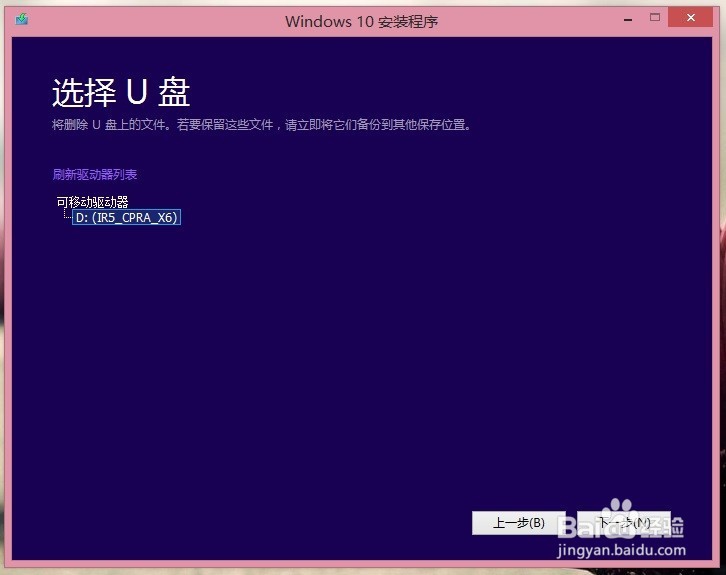Maximize the Windows 10 安装程序 window

click(x=655, y=18)
